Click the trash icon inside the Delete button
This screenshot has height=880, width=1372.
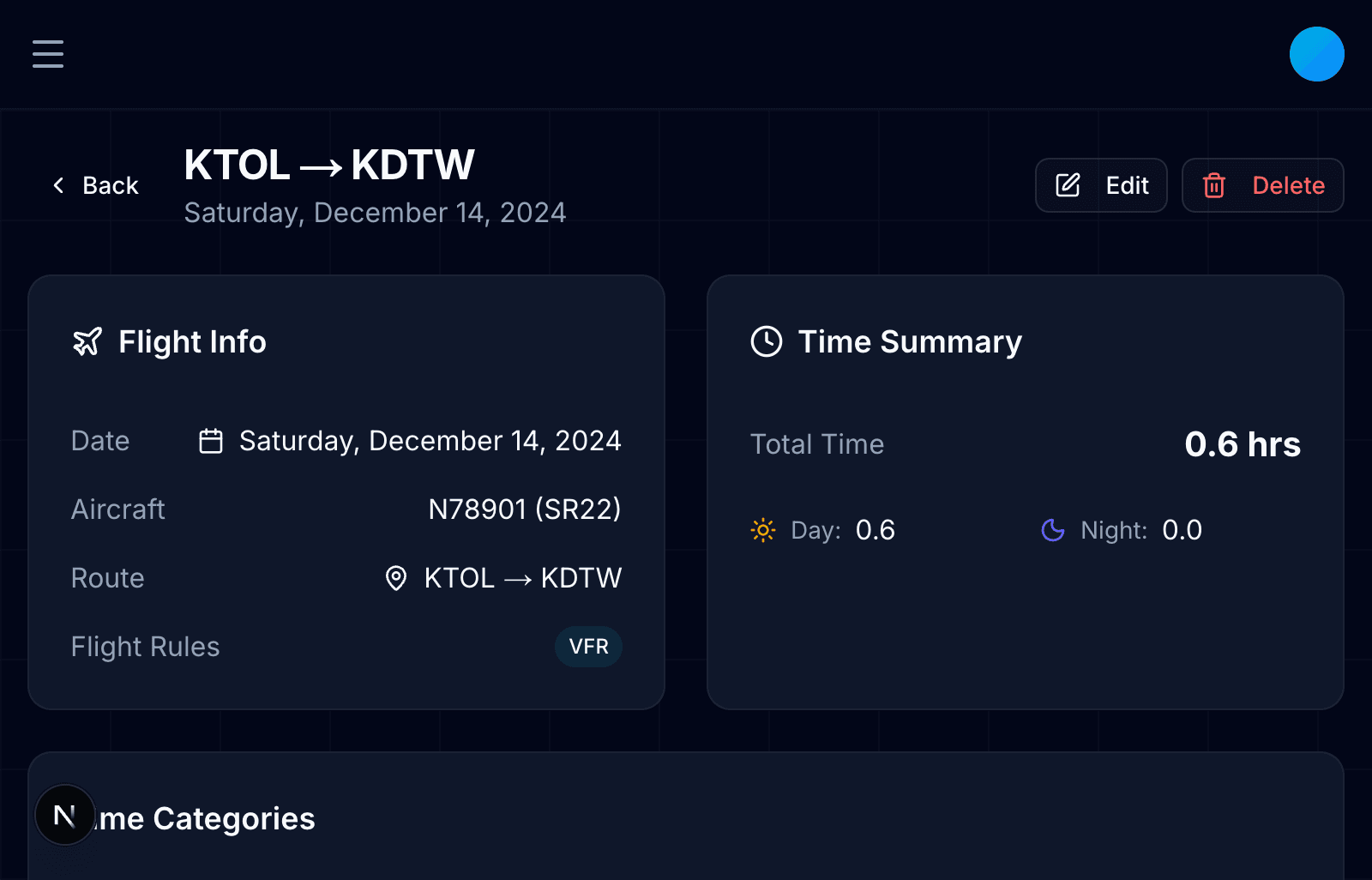1213,185
